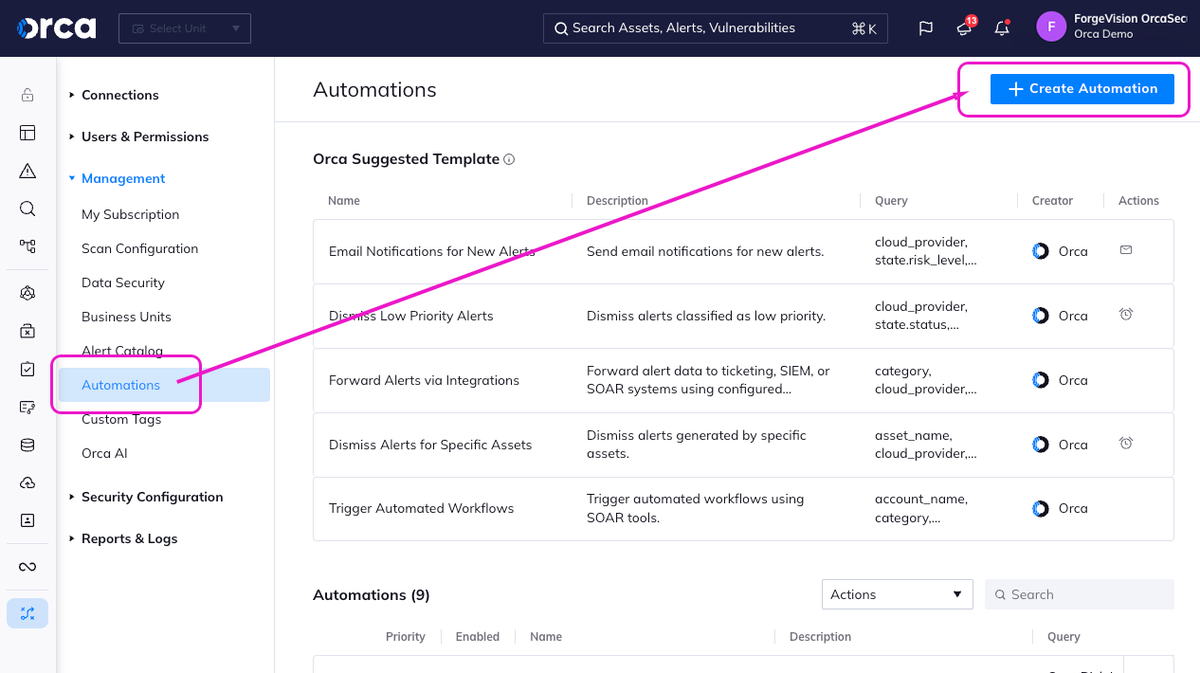Click the Orca logo in header

pyautogui.click(x=57, y=28)
